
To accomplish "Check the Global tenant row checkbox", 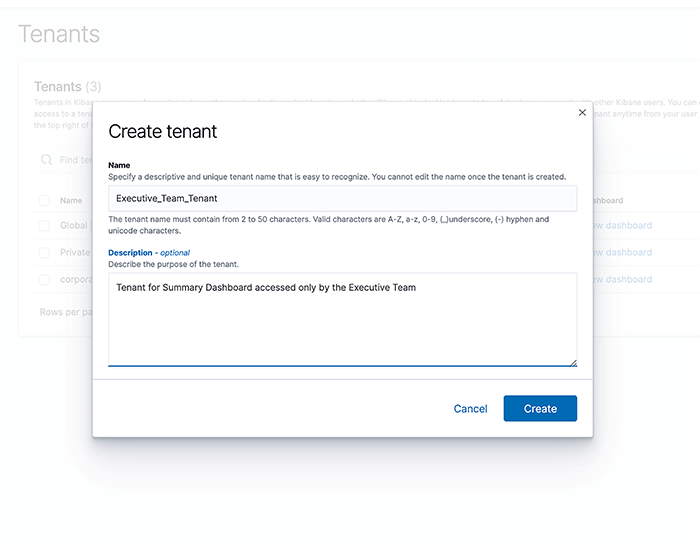I will (x=44, y=226).
